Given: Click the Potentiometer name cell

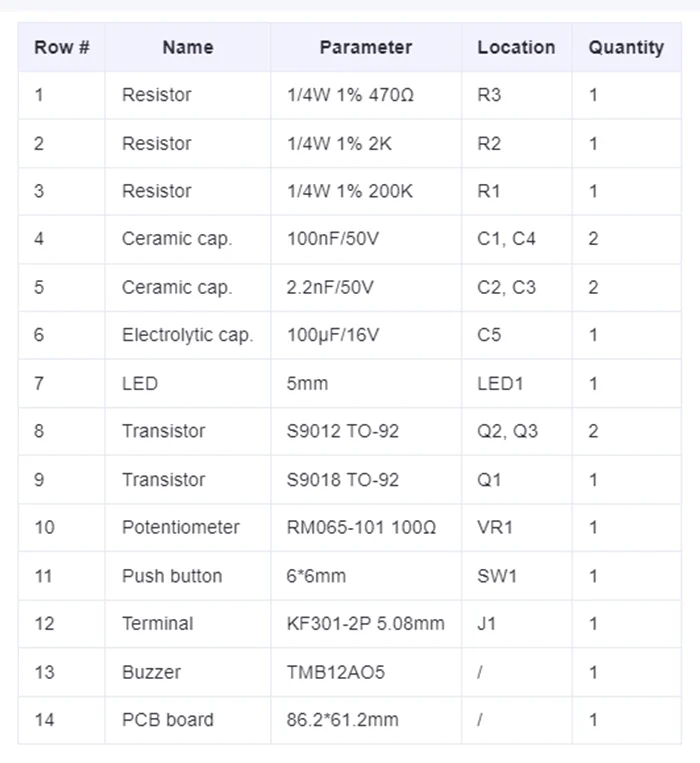Looking at the screenshot, I should coord(181,527).
